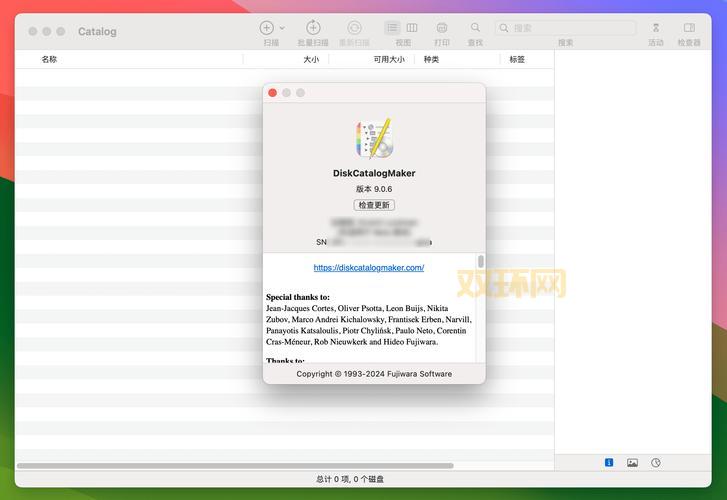Image resolution: width=727 pixels, height=500 pixels.
Task: Click the Batch Scan (批量扫描) icon
Action: tap(313, 28)
